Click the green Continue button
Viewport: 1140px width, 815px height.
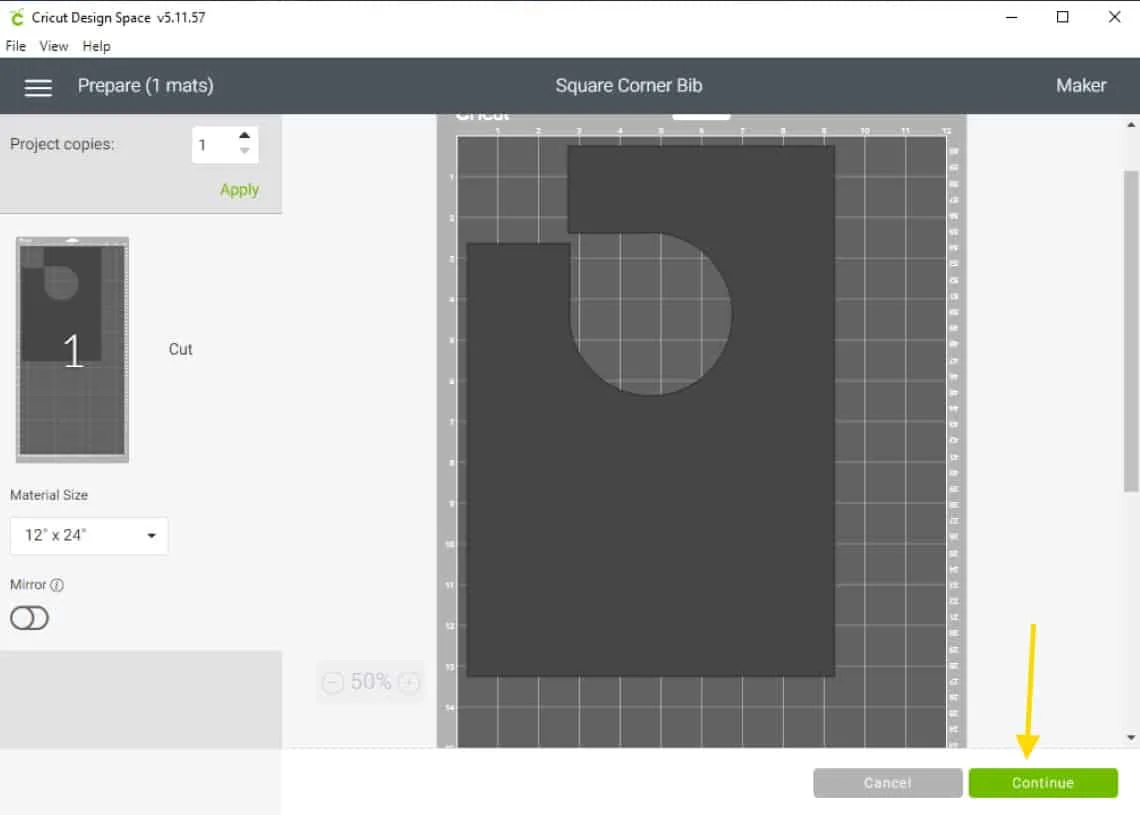1043,783
